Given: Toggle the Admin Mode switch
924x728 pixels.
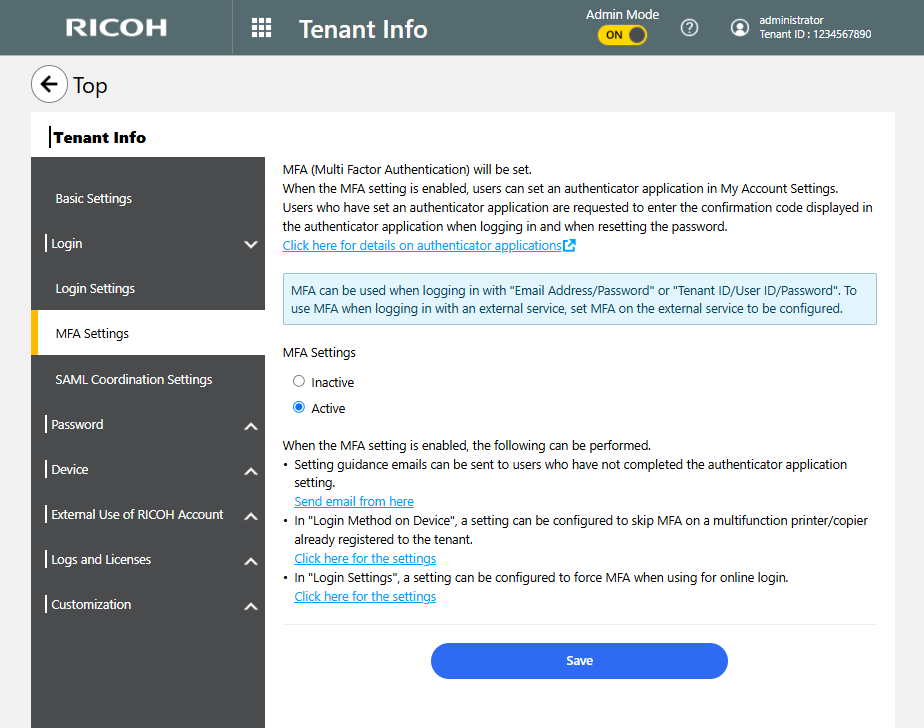Looking at the screenshot, I should click(622, 35).
